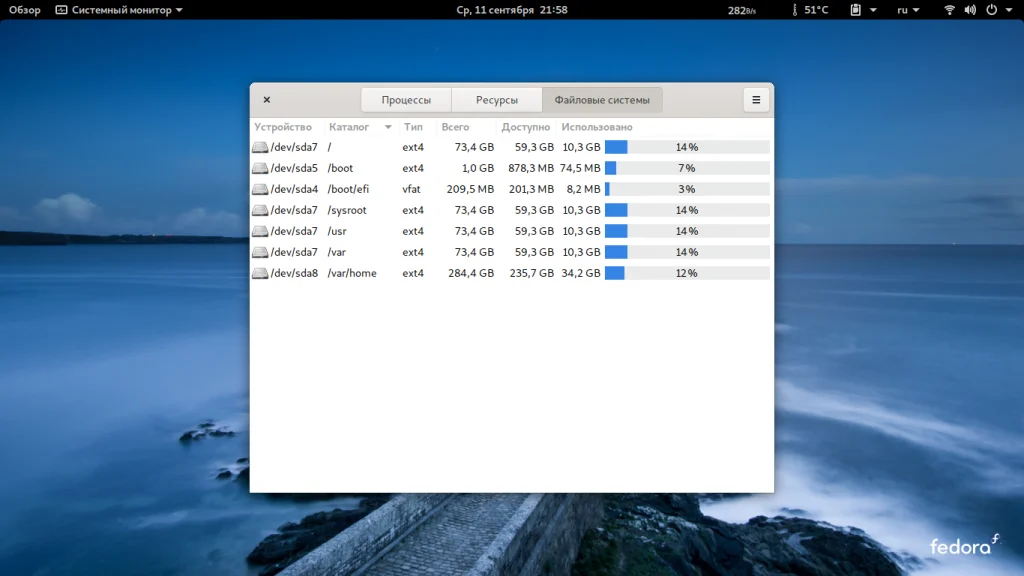This screenshot has width=1024, height=576.
Task: Click the drive icon for /dev/sda5
Action: click(x=260, y=168)
